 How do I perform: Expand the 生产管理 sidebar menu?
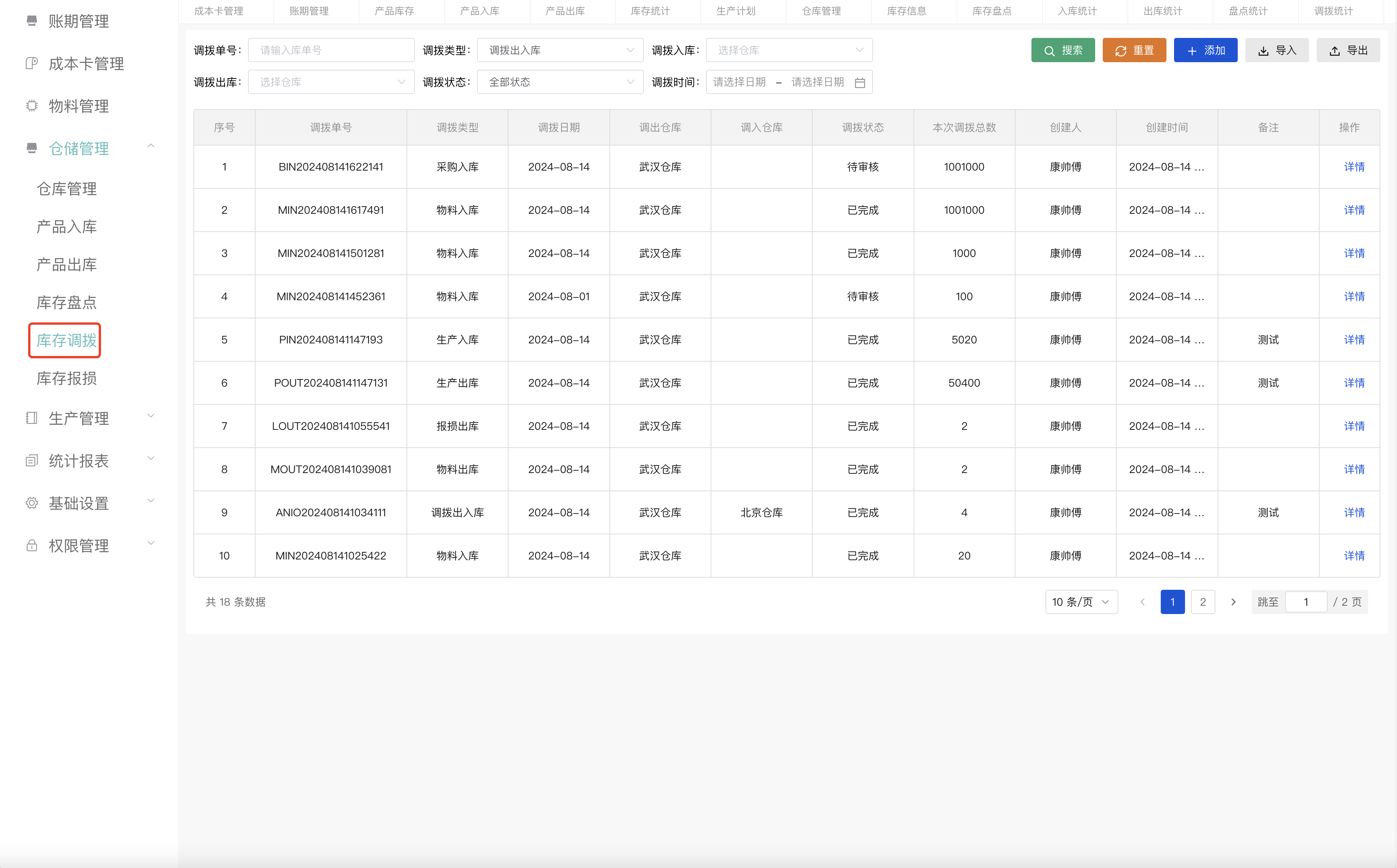151,416
